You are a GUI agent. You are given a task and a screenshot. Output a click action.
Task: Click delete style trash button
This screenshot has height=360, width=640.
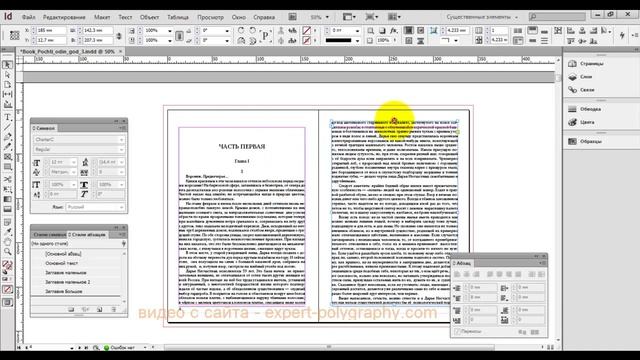tap(114, 310)
